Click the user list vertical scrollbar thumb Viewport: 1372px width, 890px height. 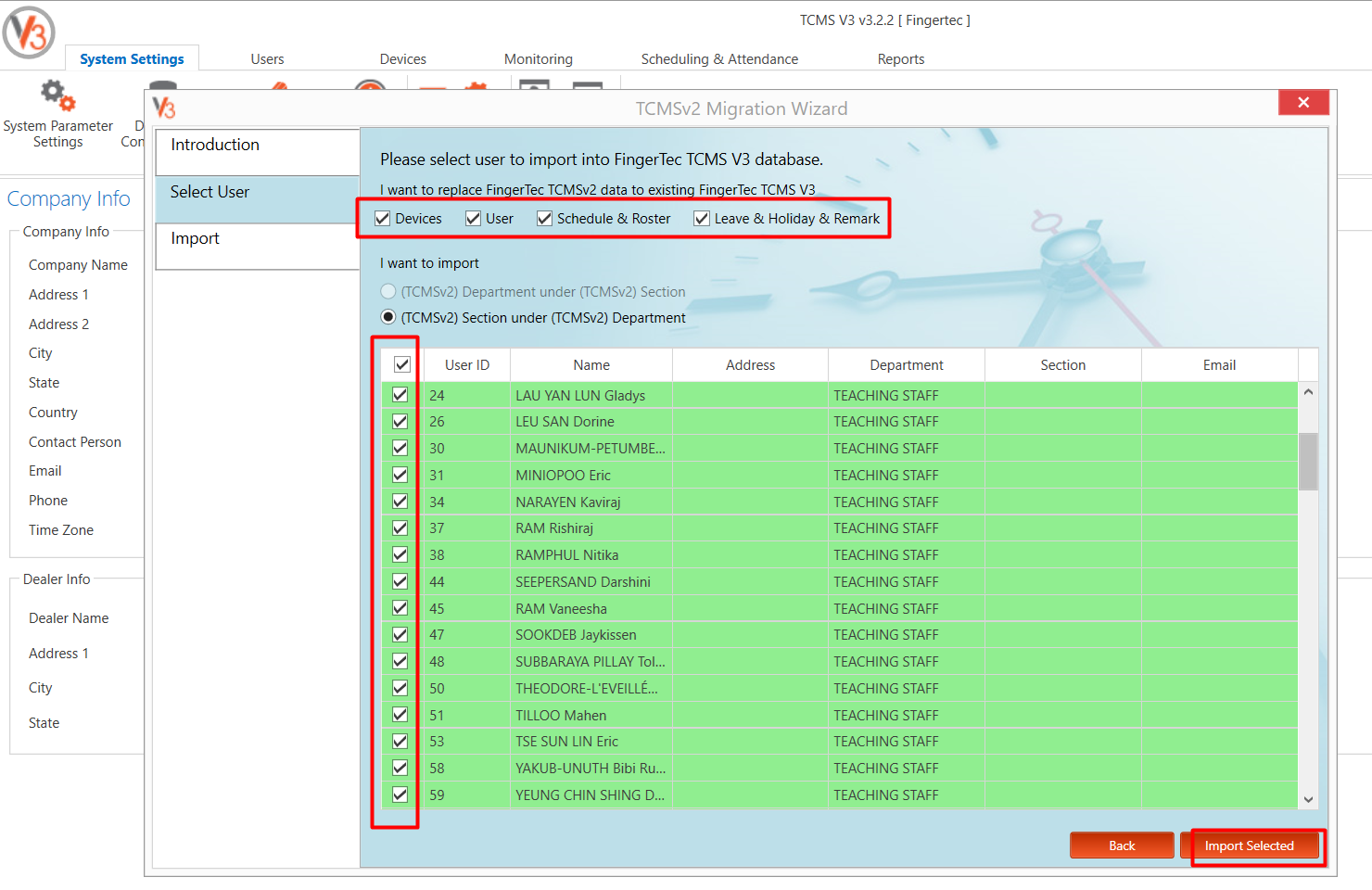(1308, 461)
